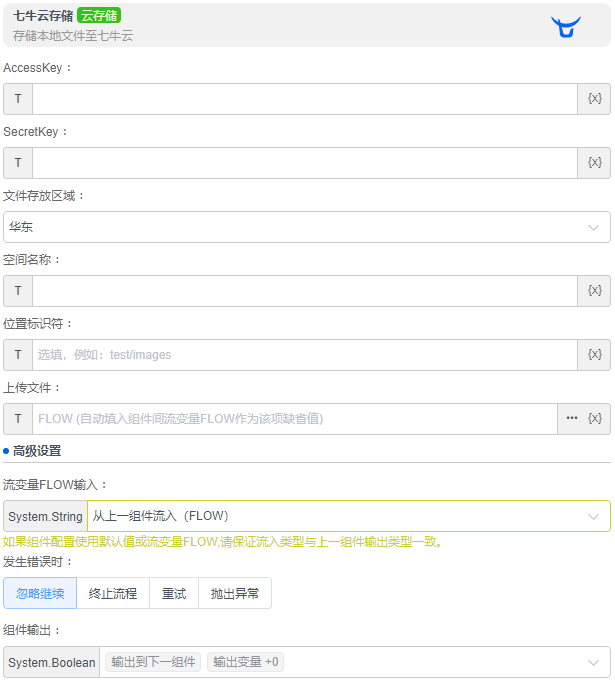The image size is (615, 682).
Task: Click the System.Boolean type label
Action: pos(51,662)
